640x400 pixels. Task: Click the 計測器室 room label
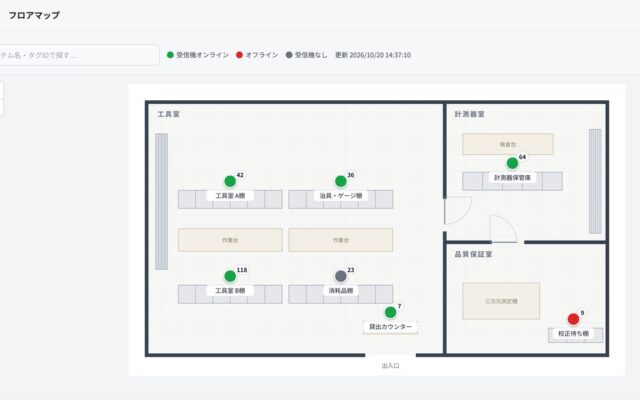[470, 114]
